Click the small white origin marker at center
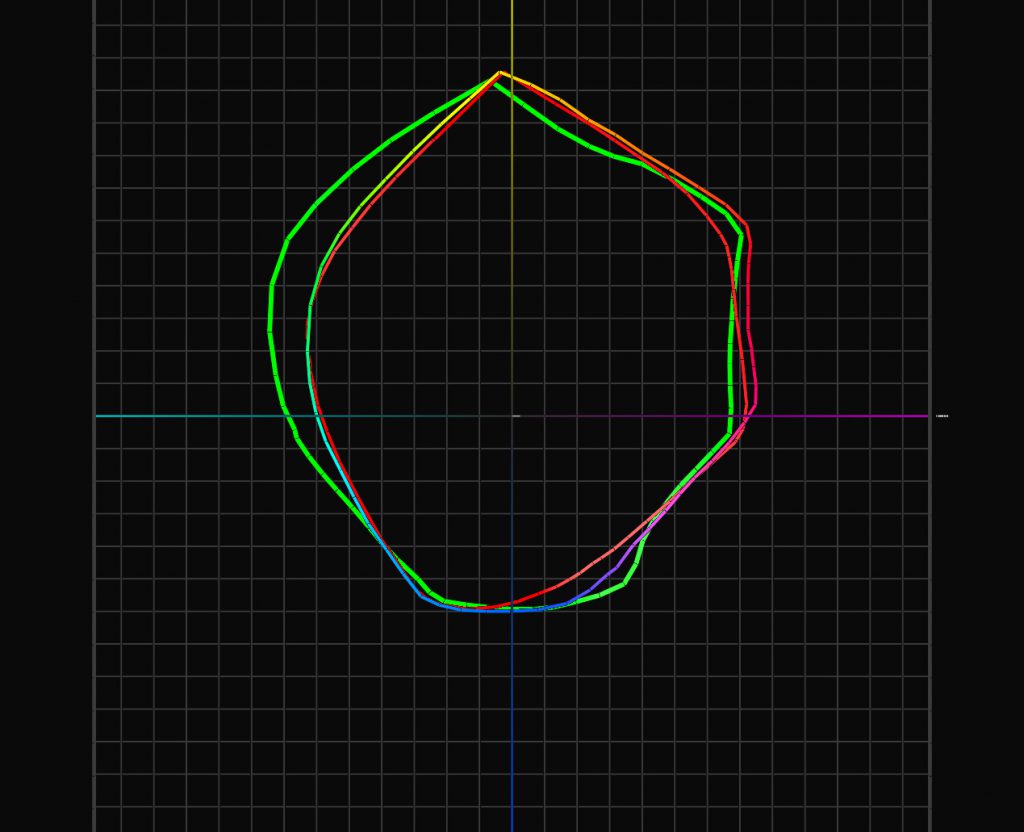This screenshot has width=1024, height=832. (x=516, y=416)
